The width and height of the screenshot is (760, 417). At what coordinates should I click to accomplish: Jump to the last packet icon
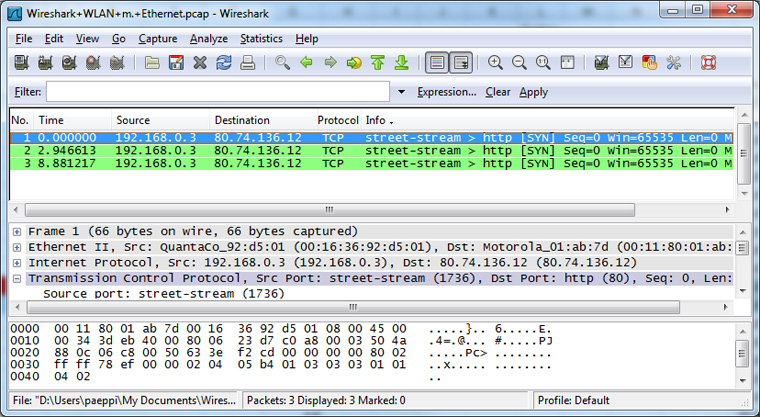click(401, 63)
